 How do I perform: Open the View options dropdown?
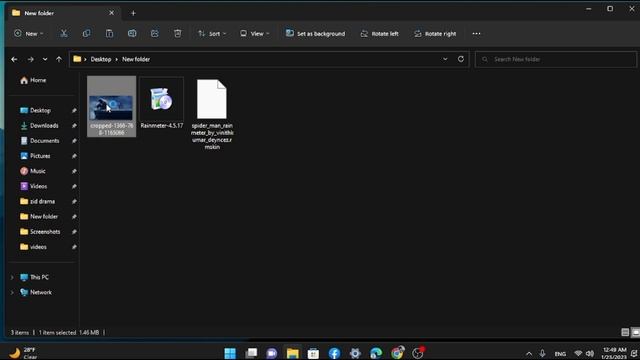pyautogui.click(x=255, y=33)
